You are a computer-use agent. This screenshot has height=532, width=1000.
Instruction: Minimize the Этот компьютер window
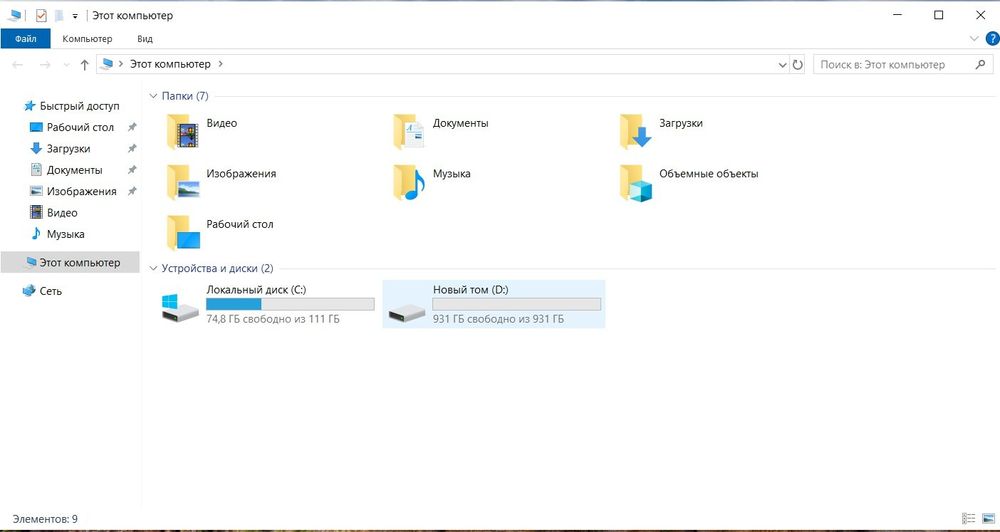[897, 15]
